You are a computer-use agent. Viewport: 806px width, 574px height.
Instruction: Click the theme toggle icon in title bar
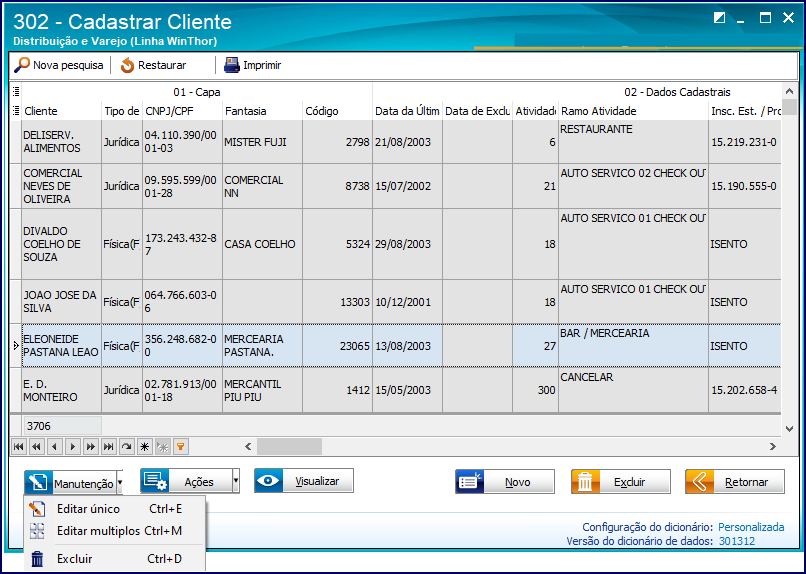pos(720,18)
